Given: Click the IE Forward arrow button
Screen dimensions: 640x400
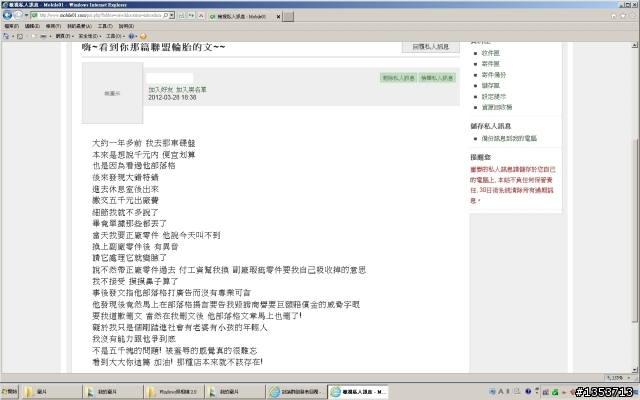Looking at the screenshot, I should pyautogui.click(x=18, y=16).
